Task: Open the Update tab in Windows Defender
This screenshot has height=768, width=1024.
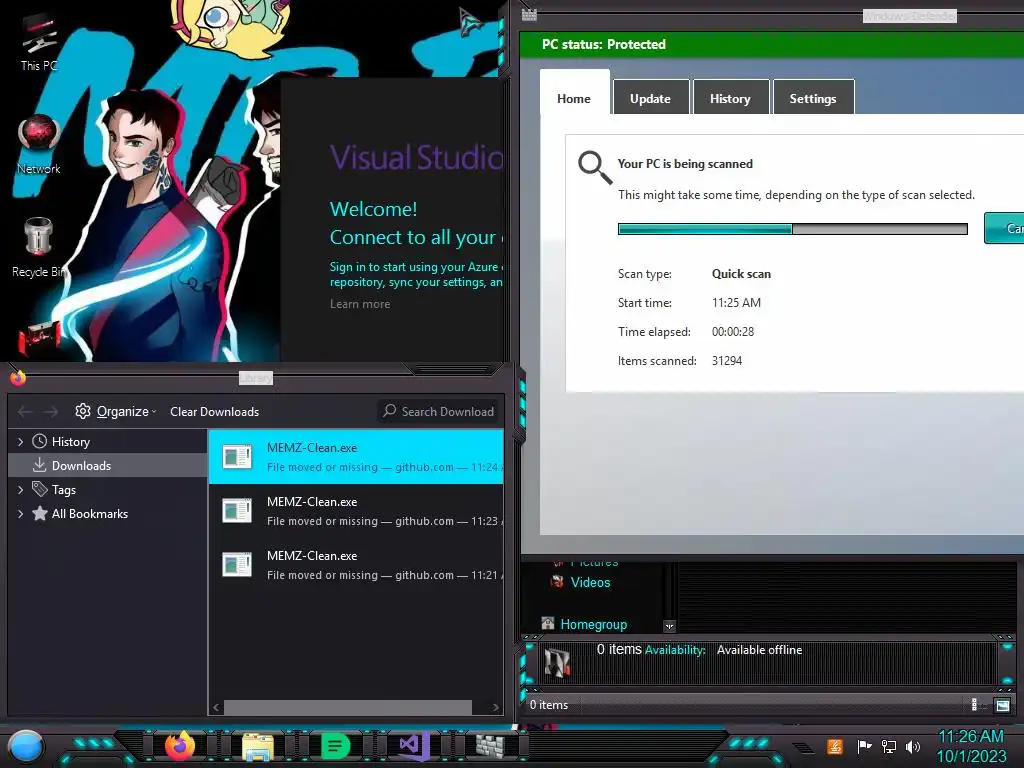Action: click(x=650, y=98)
